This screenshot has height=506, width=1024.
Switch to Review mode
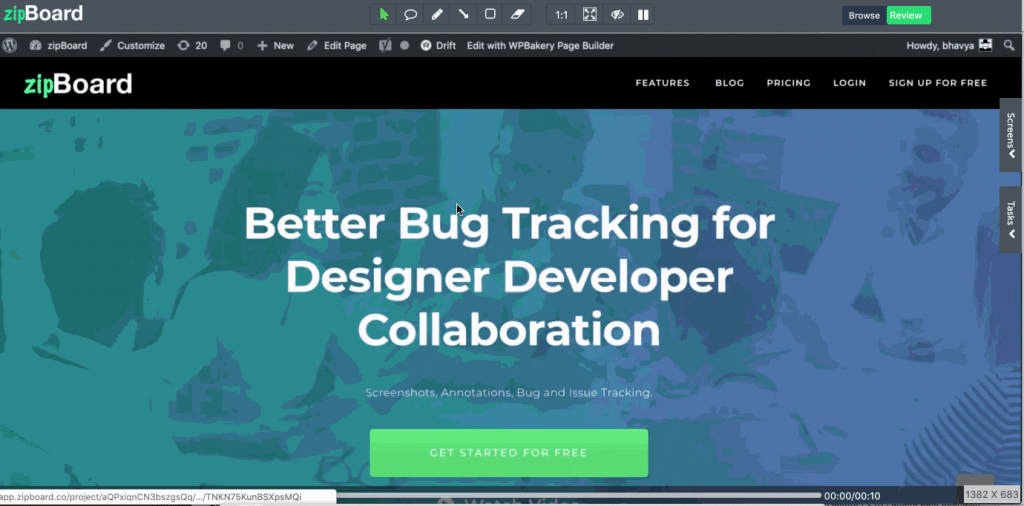pos(908,16)
